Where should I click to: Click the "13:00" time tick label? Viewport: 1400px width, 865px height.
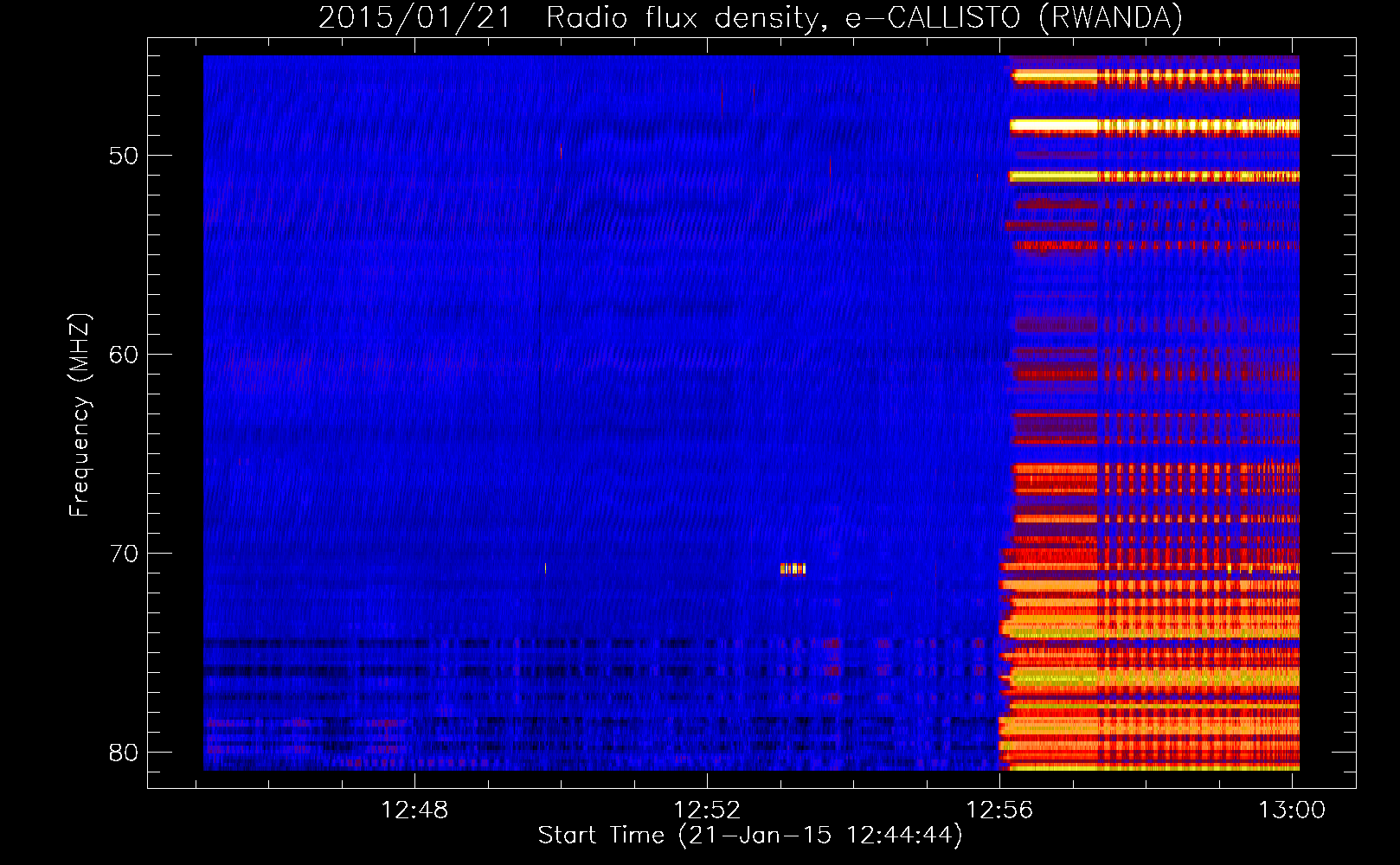[1292, 810]
